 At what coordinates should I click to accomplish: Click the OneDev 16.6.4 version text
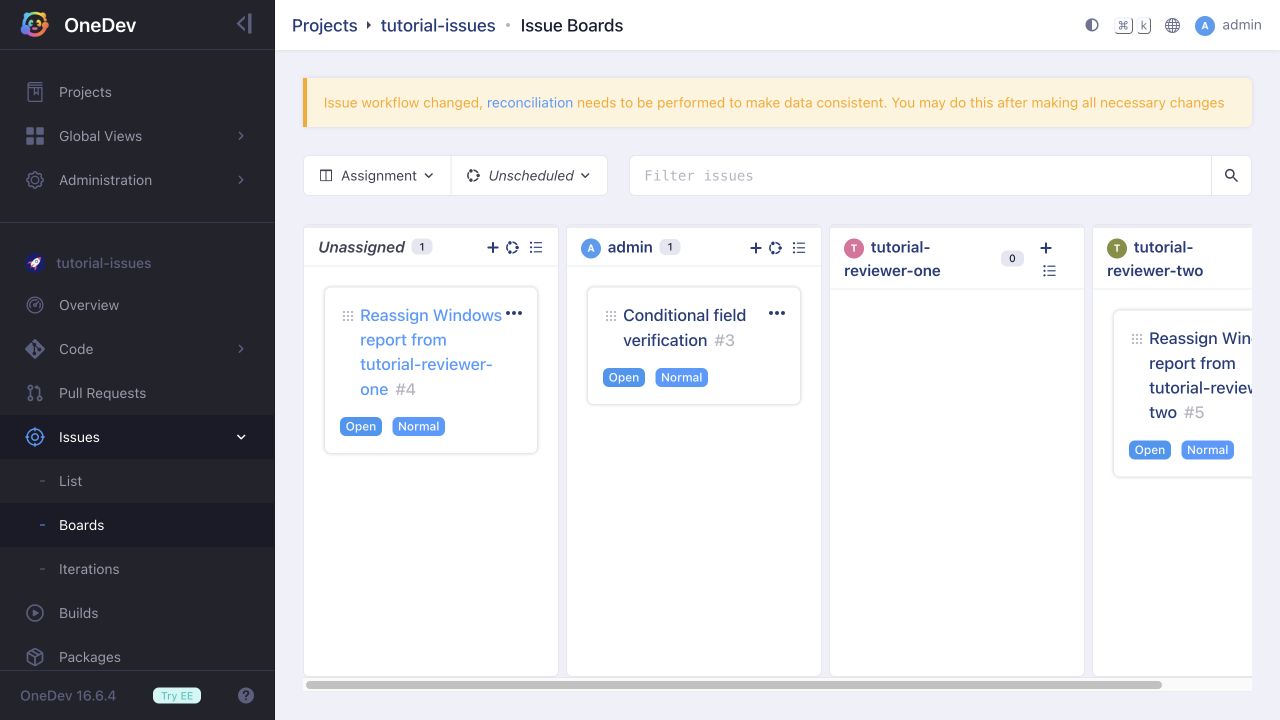(68, 696)
